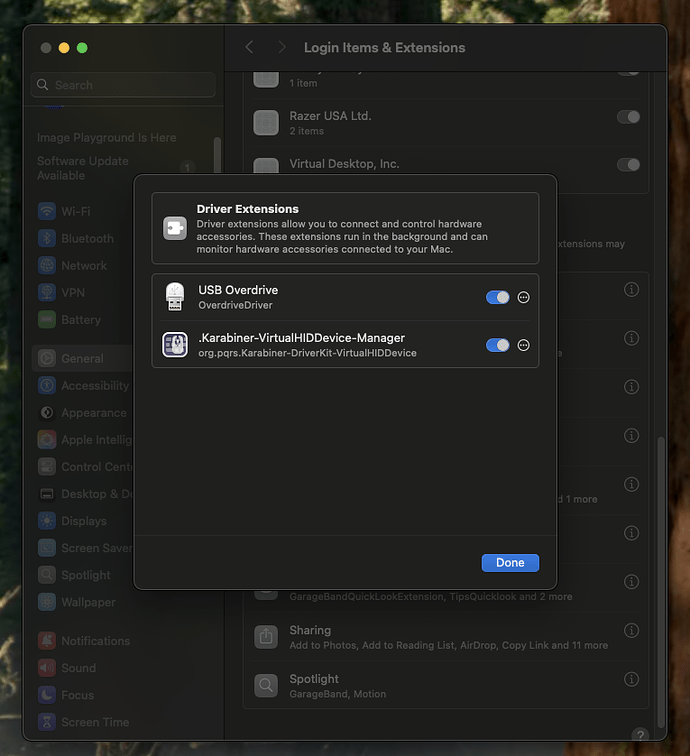
Task: Click the Screen Time sidebar icon
Action: 47,722
